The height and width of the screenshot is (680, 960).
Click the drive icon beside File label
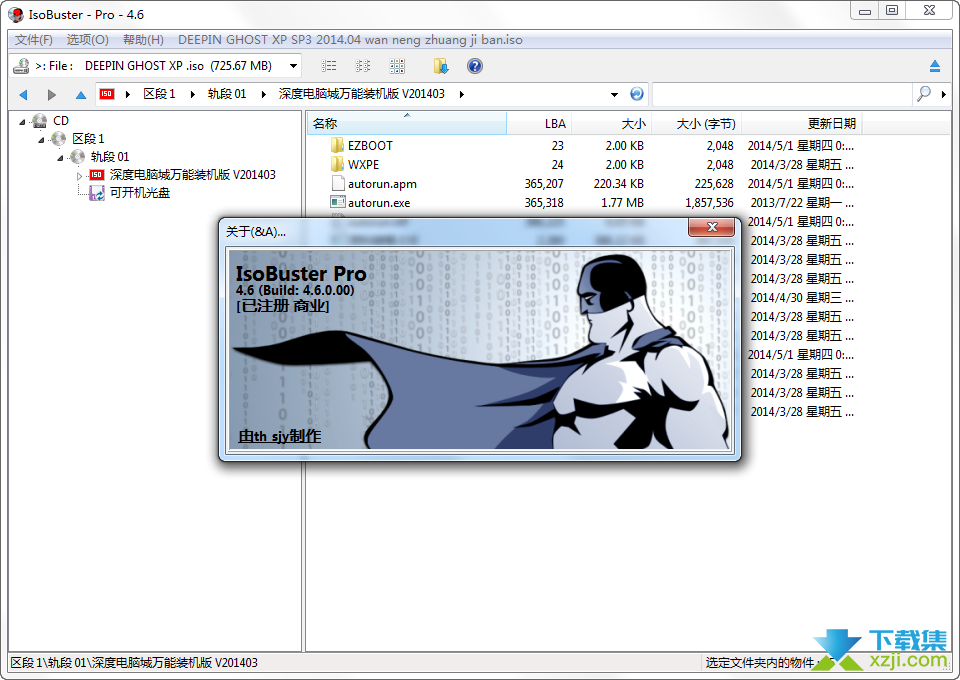(22, 65)
